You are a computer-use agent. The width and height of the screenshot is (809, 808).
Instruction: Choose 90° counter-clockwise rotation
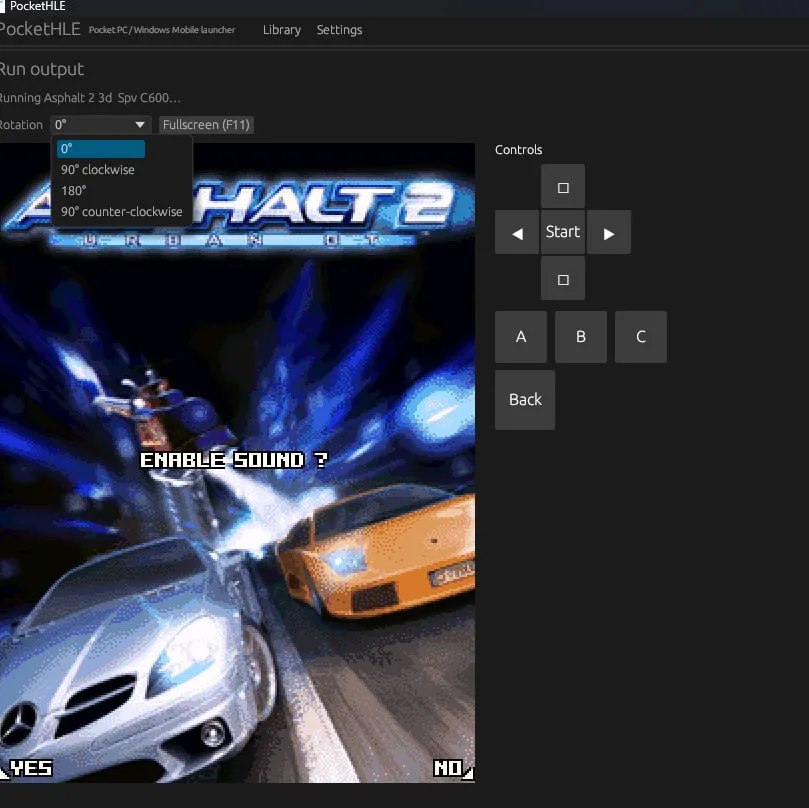[121, 212]
